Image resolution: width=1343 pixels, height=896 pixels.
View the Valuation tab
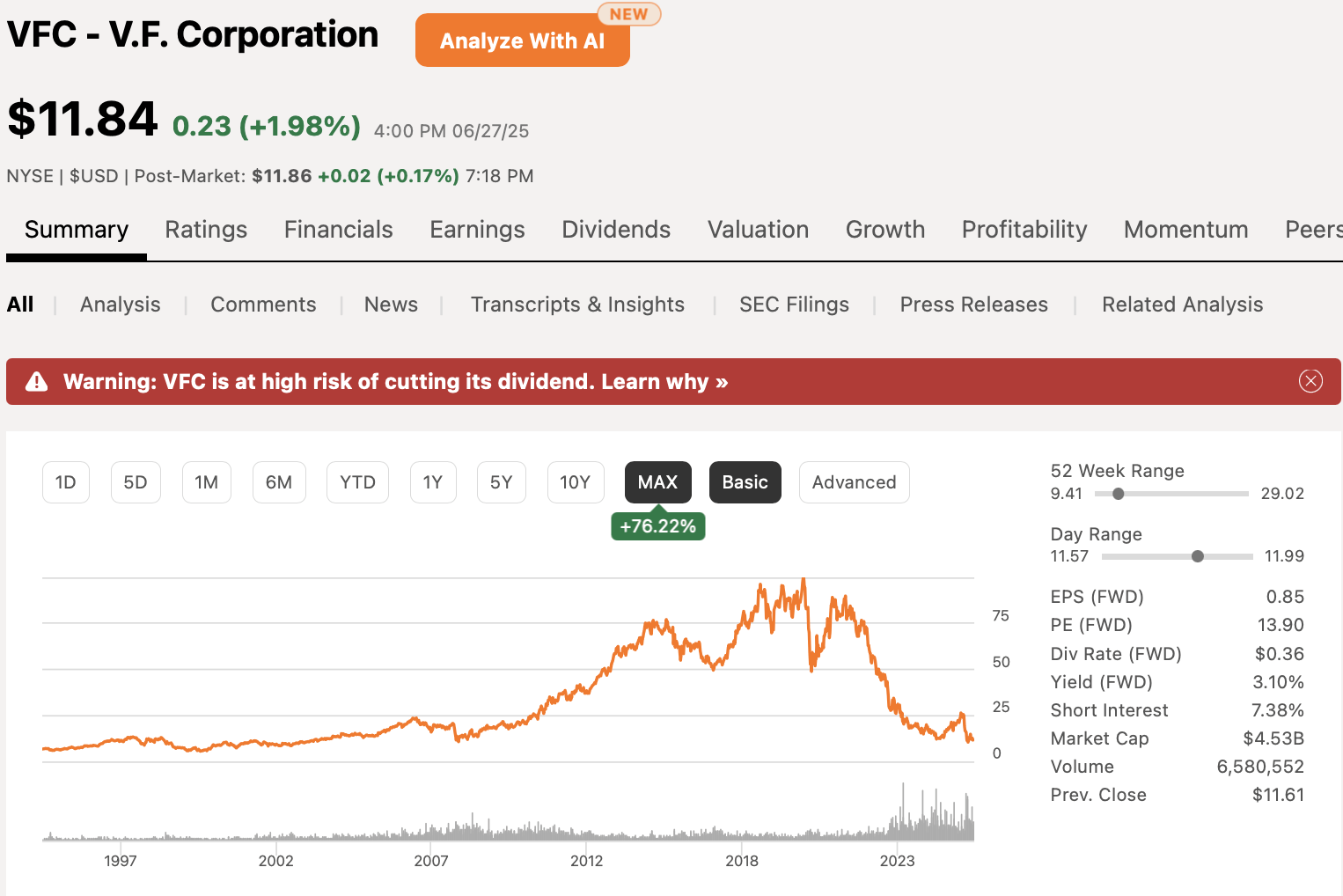pyautogui.click(x=757, y=230)
